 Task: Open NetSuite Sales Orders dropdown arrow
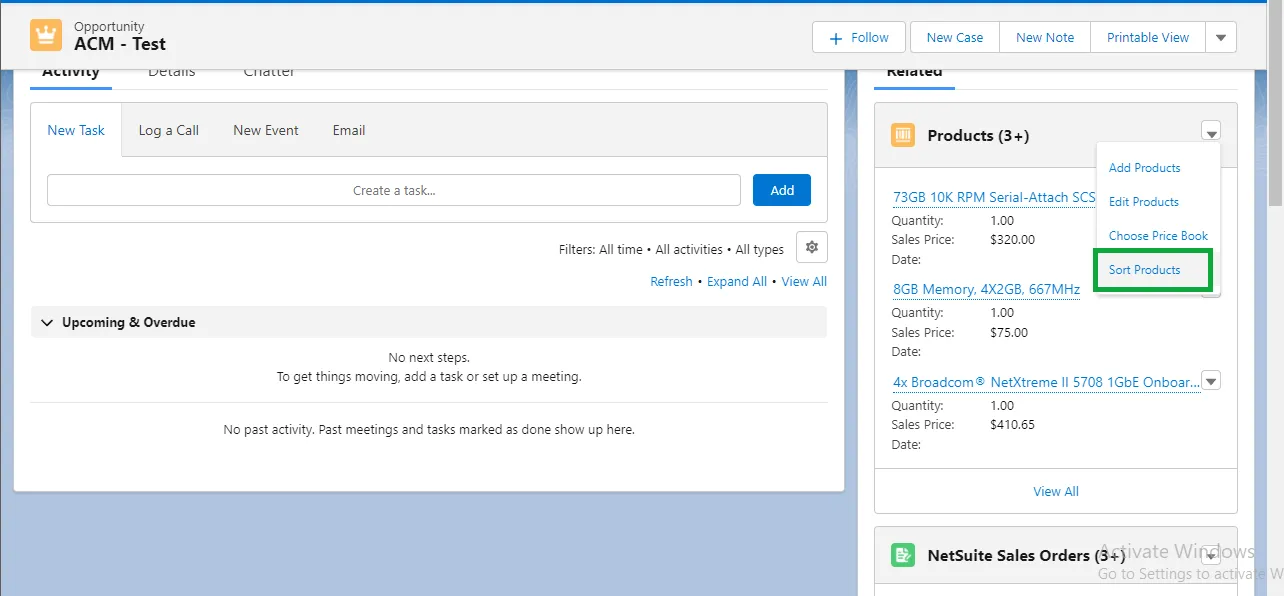(1211, 553)
